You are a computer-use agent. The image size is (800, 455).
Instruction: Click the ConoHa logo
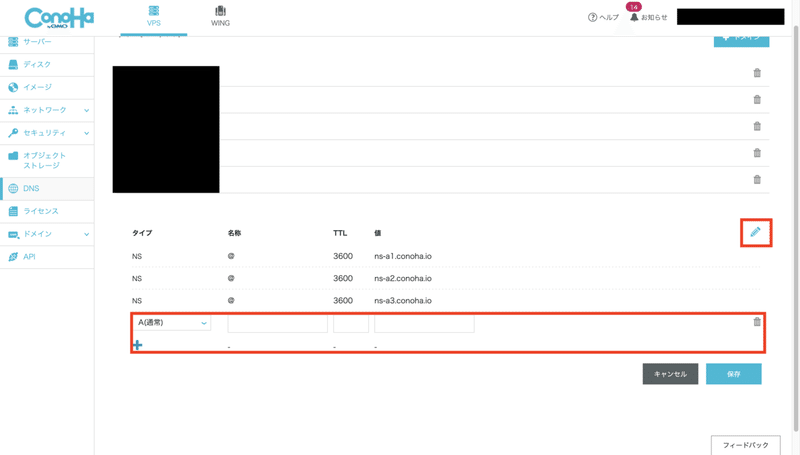click(59, 18)
